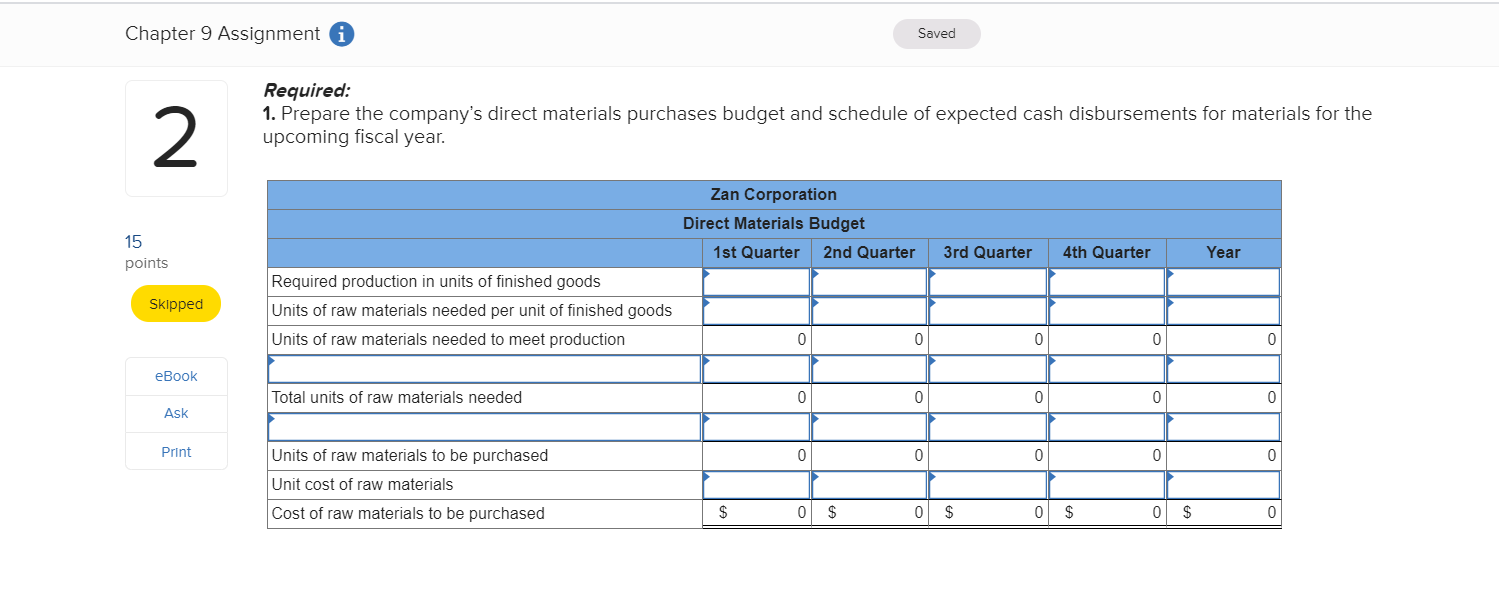Click 1st Quarter units to be purchased value
1499x601 pixels.
pyautogui.click(x=756, y=456)
